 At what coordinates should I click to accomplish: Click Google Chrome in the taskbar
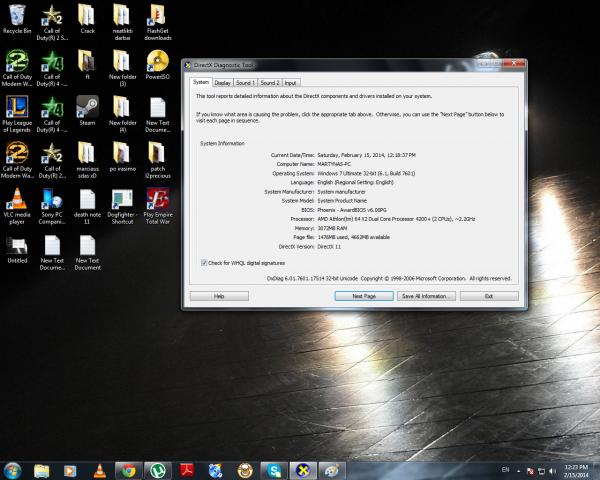127,469
